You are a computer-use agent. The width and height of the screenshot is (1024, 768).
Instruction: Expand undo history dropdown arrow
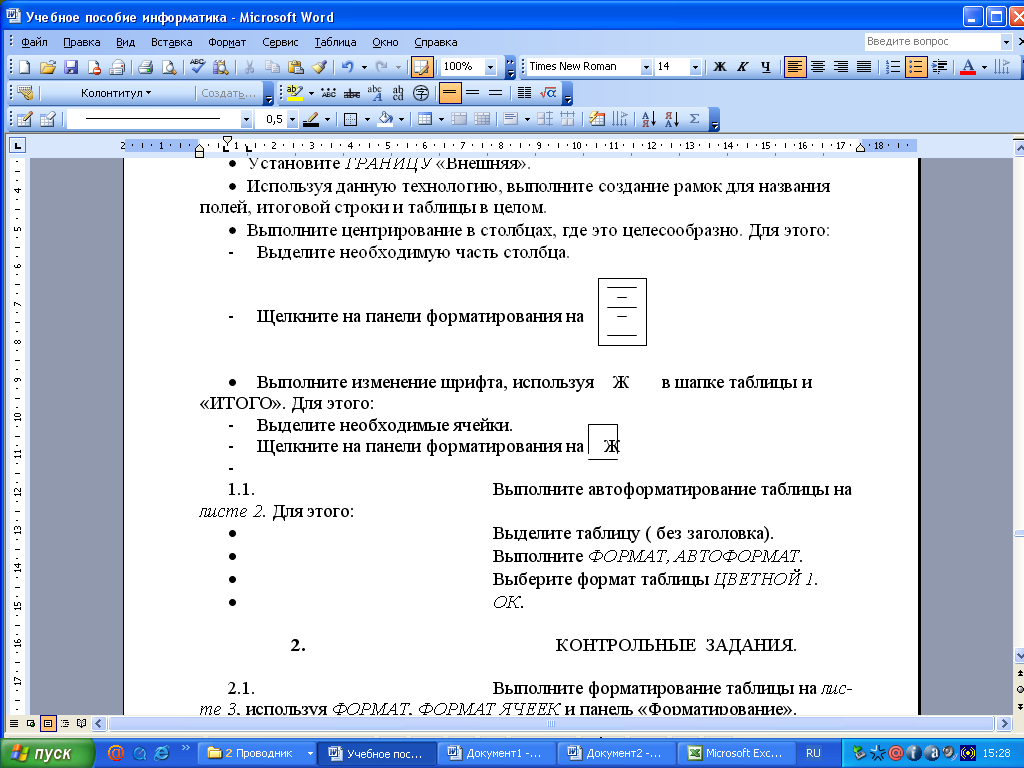point(364,67)
